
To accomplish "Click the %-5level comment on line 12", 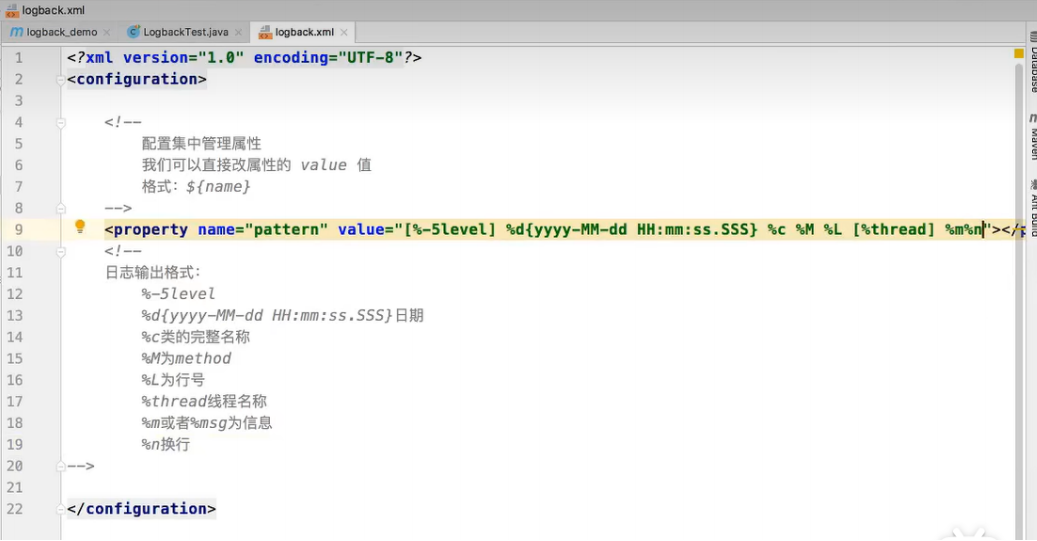I will [179, 294].
